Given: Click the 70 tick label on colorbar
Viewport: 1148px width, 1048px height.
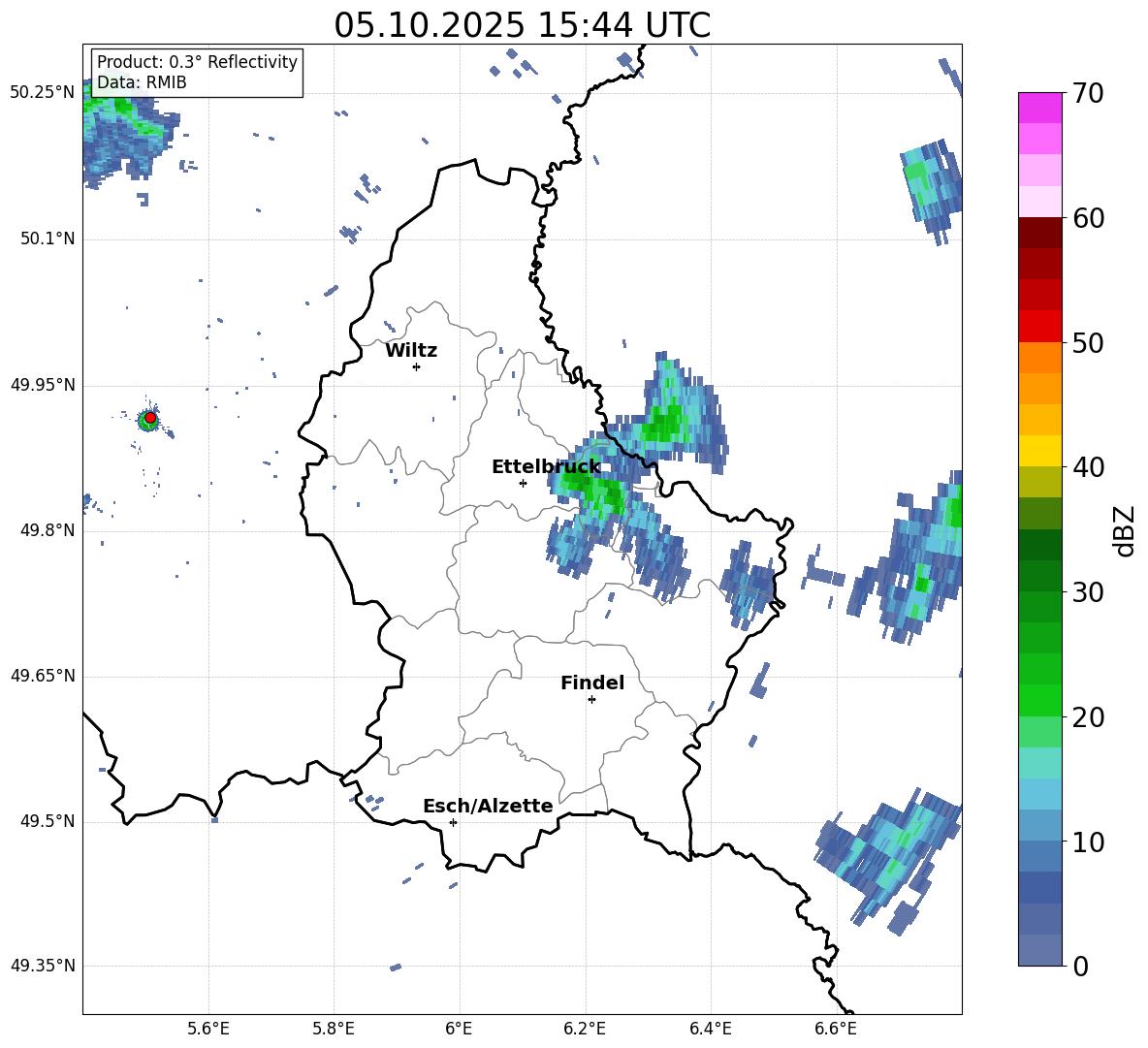Looking at the screenshot, I should [1088, 93].
